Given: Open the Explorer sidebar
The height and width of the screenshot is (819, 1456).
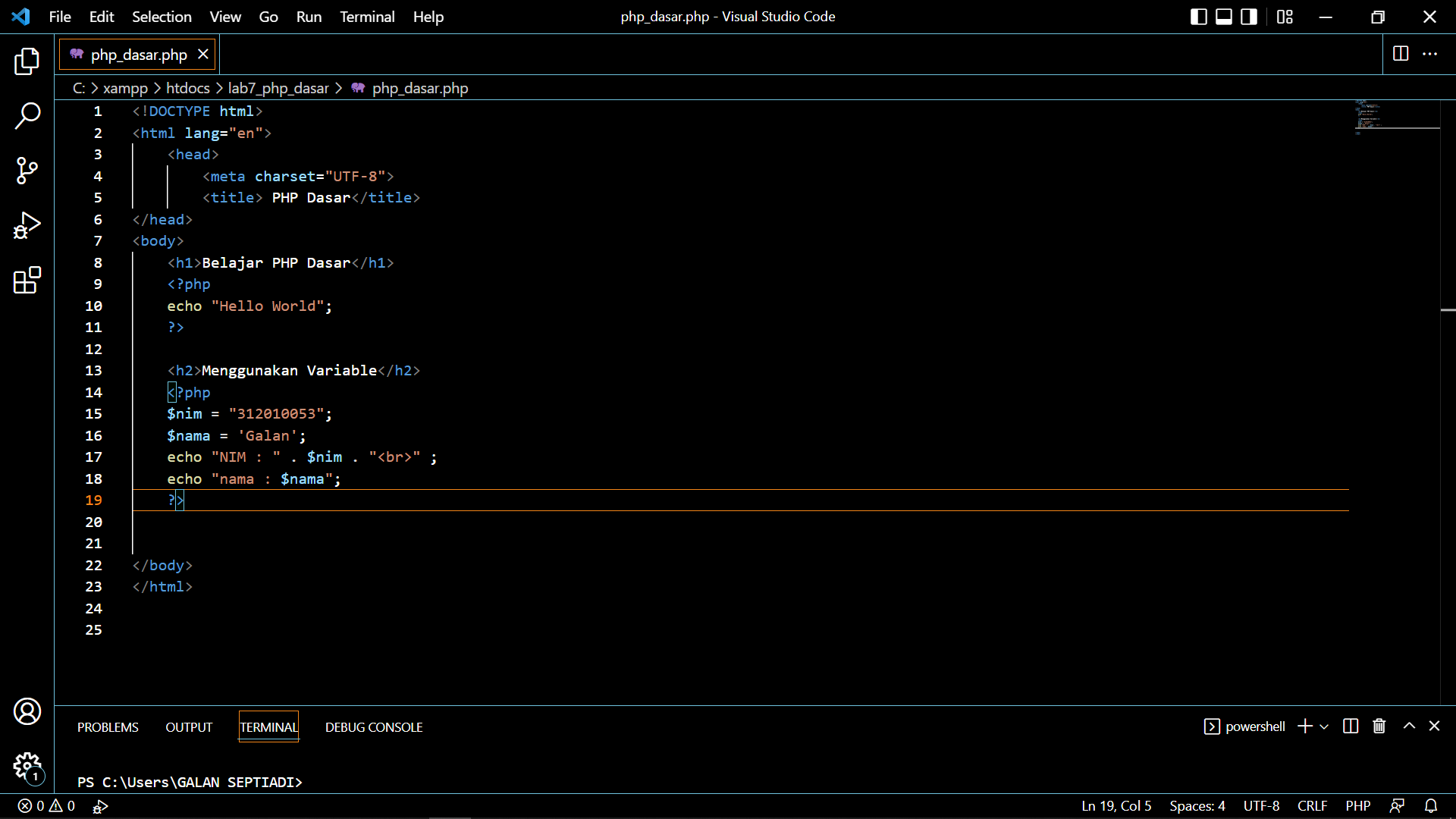Looking at the screenshot, I should [27, 62].
